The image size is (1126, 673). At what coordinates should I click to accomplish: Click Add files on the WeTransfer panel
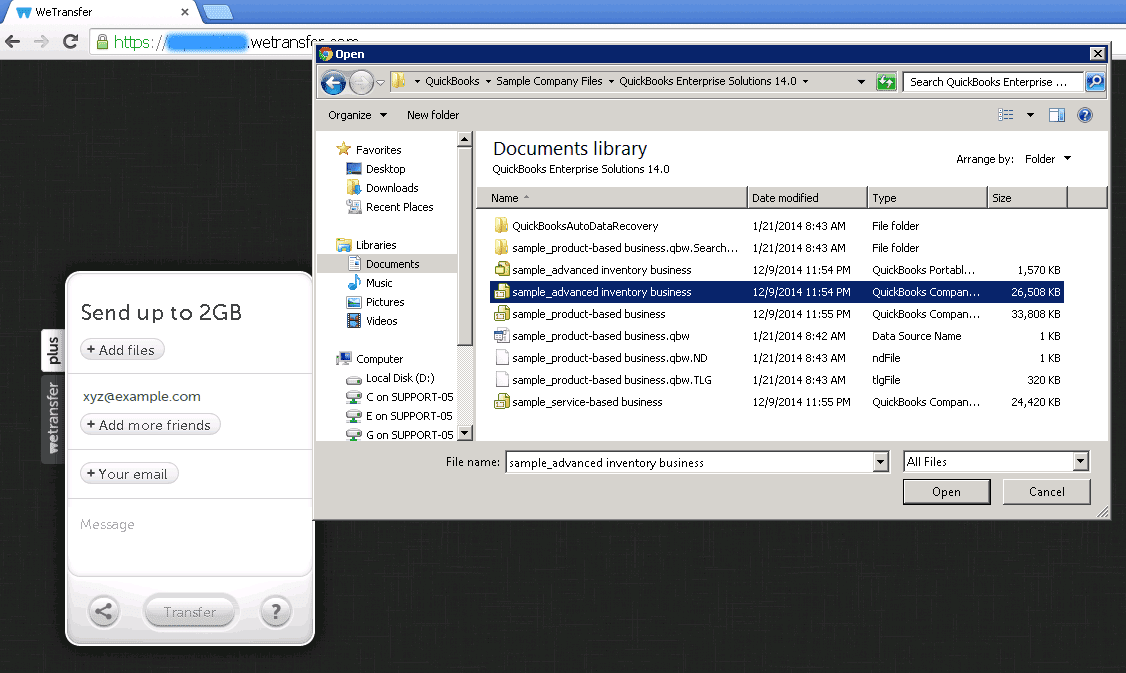pos(122,349)
